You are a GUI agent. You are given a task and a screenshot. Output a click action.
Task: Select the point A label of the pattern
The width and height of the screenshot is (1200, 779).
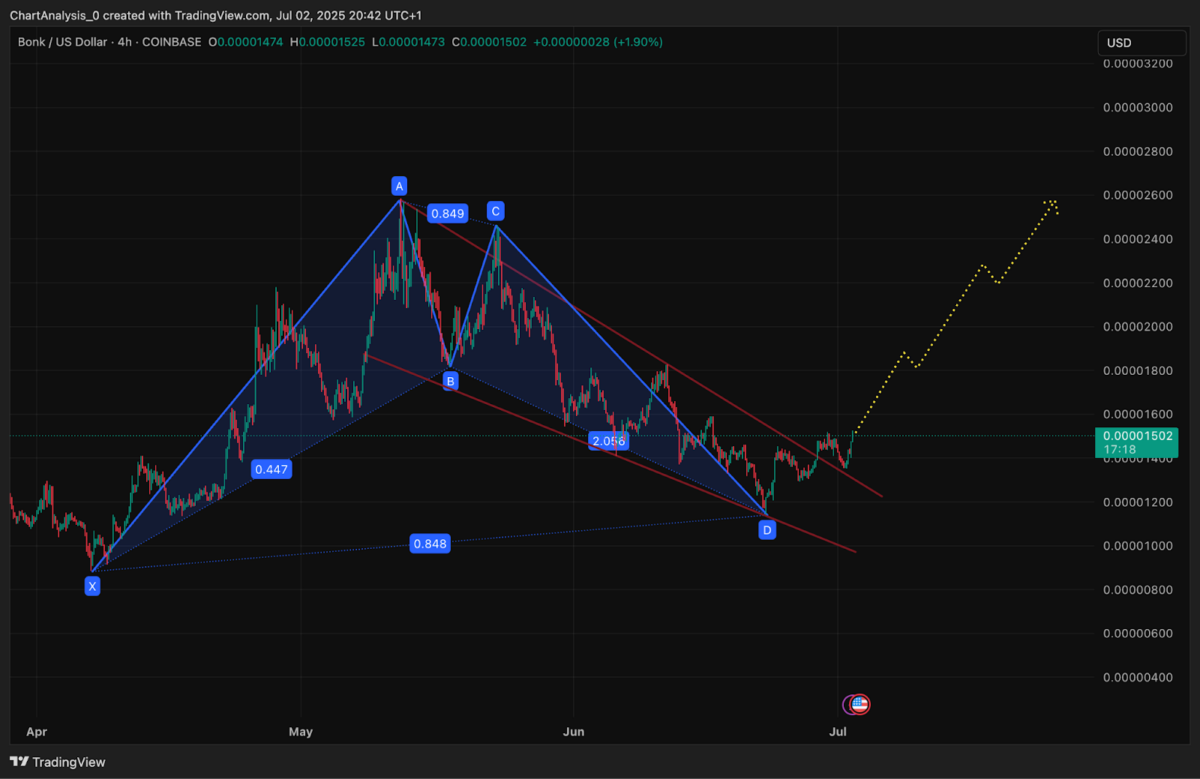(x=399, y=185)
